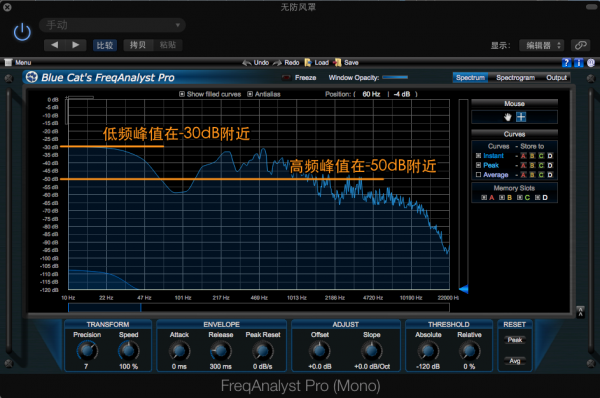Click the 拷贝 copy button
Viewport: 600px width, 398px height.
coord(138,45)
